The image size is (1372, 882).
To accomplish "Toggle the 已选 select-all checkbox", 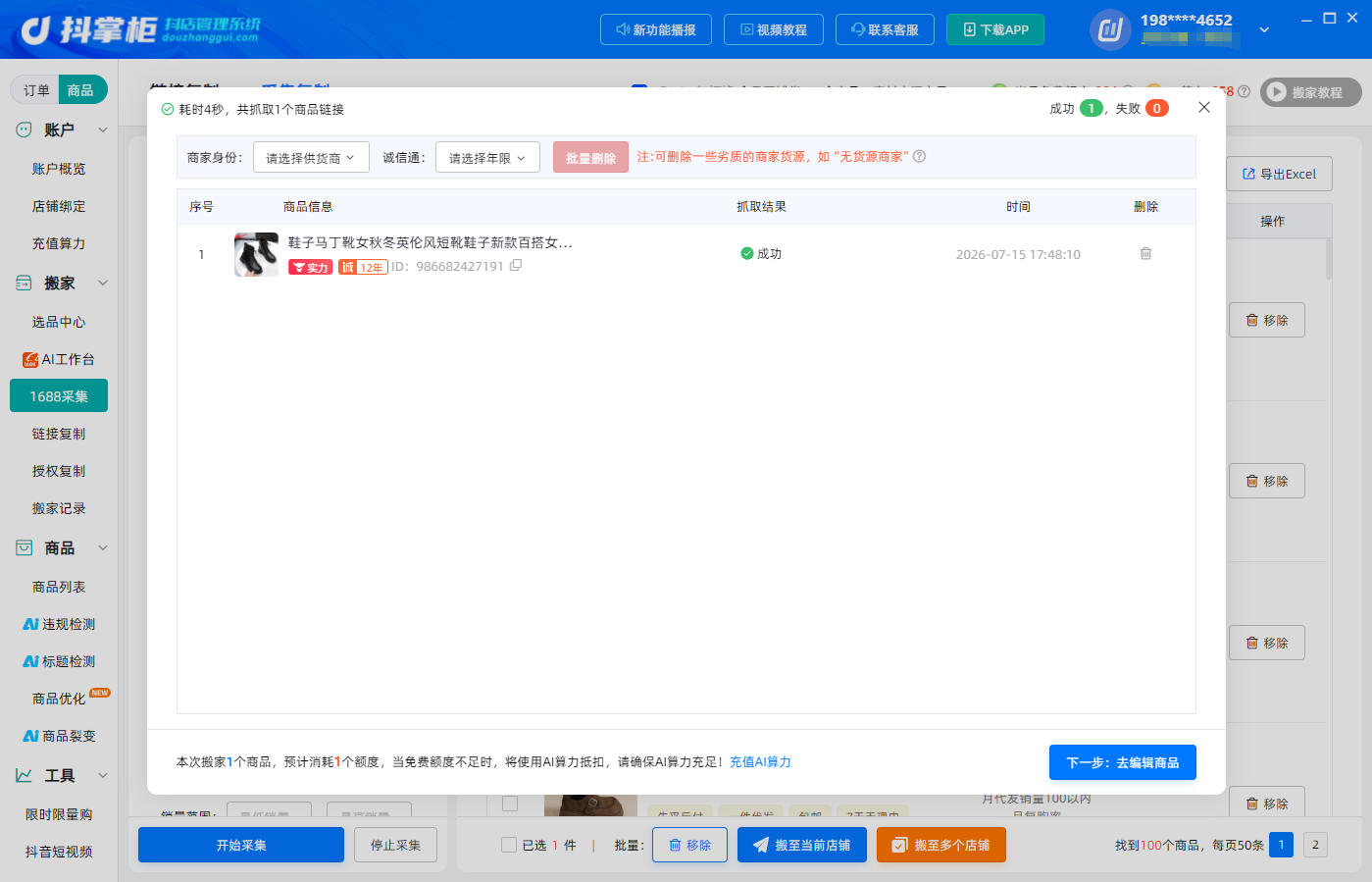I will click(508, 845).
